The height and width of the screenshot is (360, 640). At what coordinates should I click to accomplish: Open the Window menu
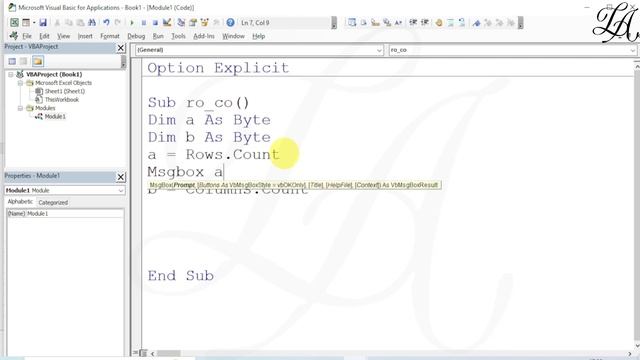(233, 36)
